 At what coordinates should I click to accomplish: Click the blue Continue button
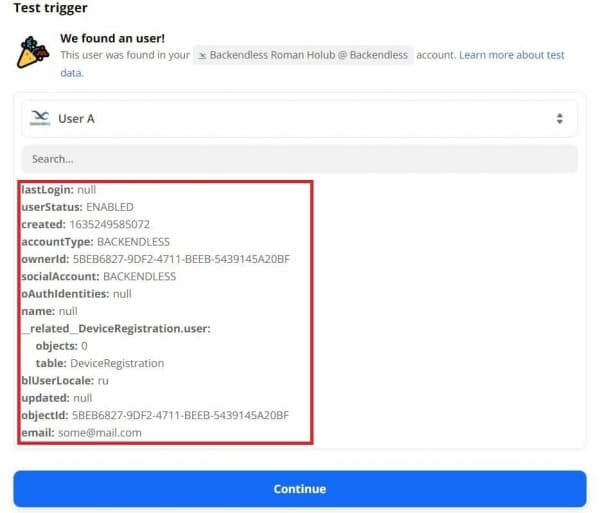[x=300, y=489]
